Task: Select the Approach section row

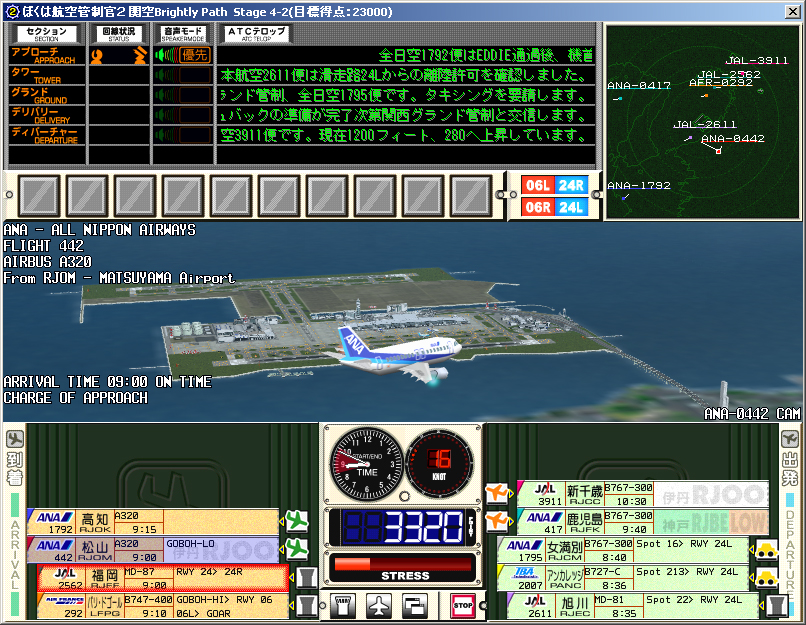Action: [46, 55]
